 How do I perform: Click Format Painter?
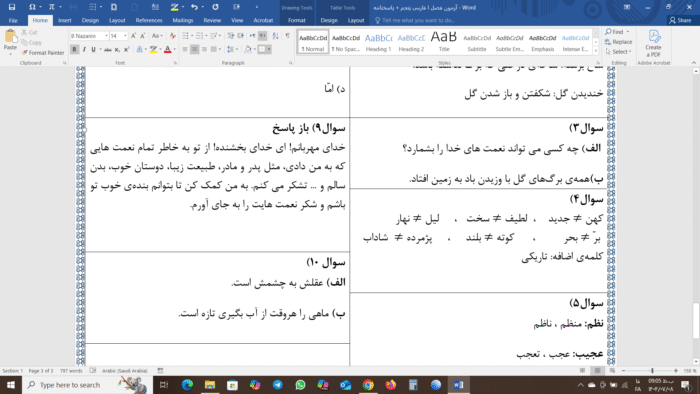43,53
